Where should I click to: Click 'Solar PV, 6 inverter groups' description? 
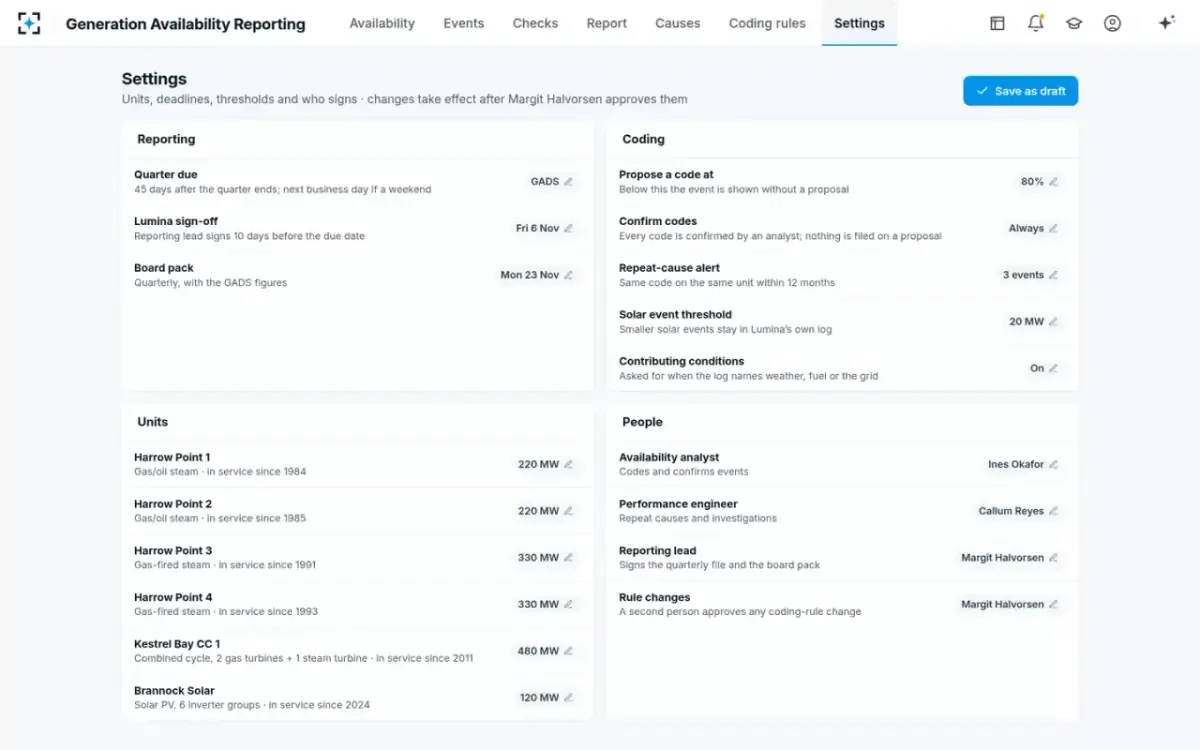pyautogui.click(x=252, y=705)
